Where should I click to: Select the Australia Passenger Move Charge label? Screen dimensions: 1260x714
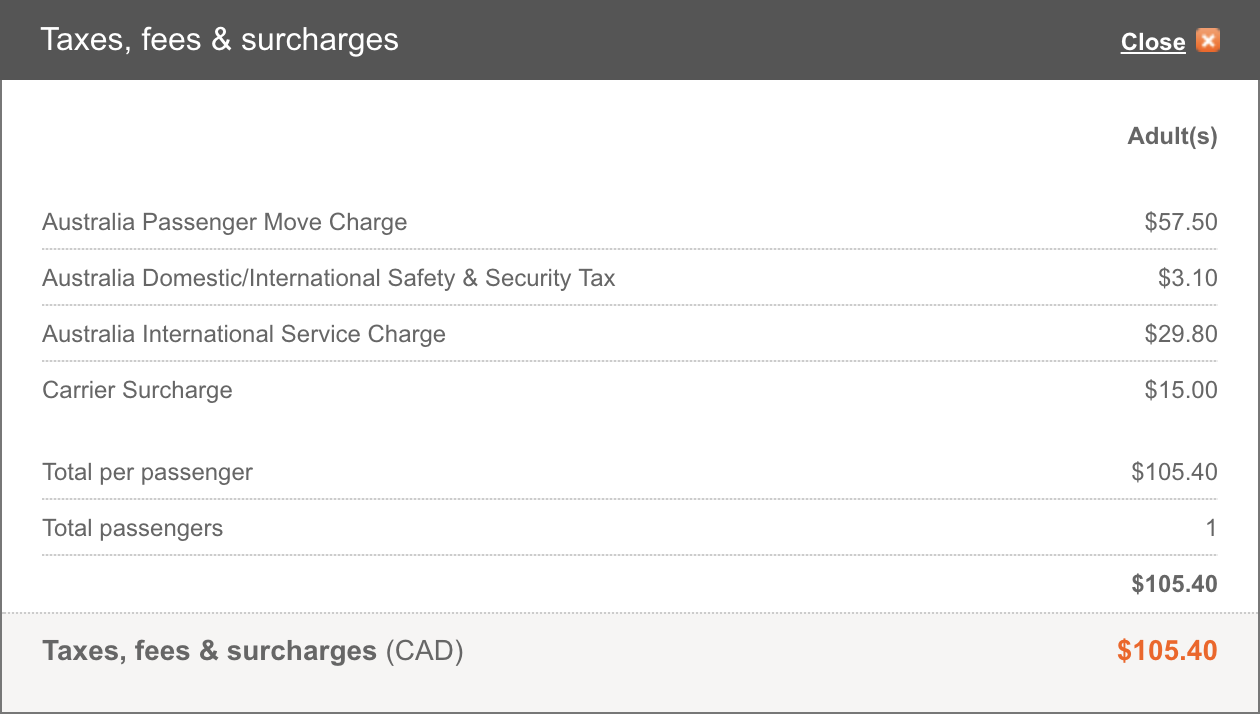[225, 222]
